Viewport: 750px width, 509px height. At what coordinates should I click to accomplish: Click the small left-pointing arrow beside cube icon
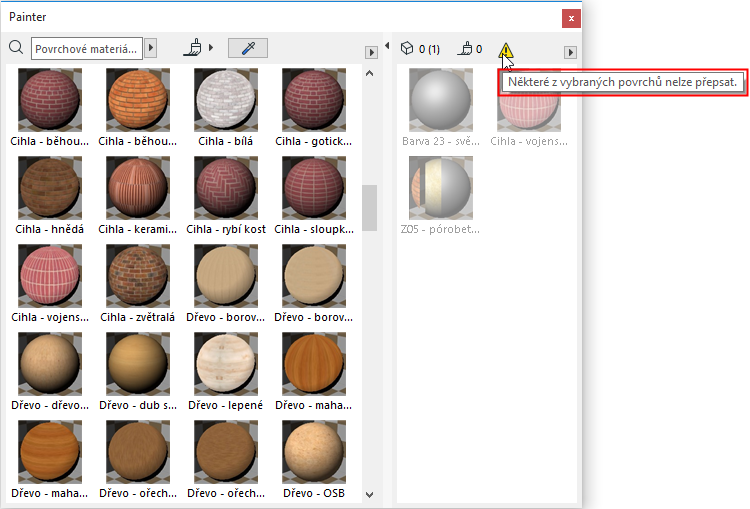click(x=388, y=46)
